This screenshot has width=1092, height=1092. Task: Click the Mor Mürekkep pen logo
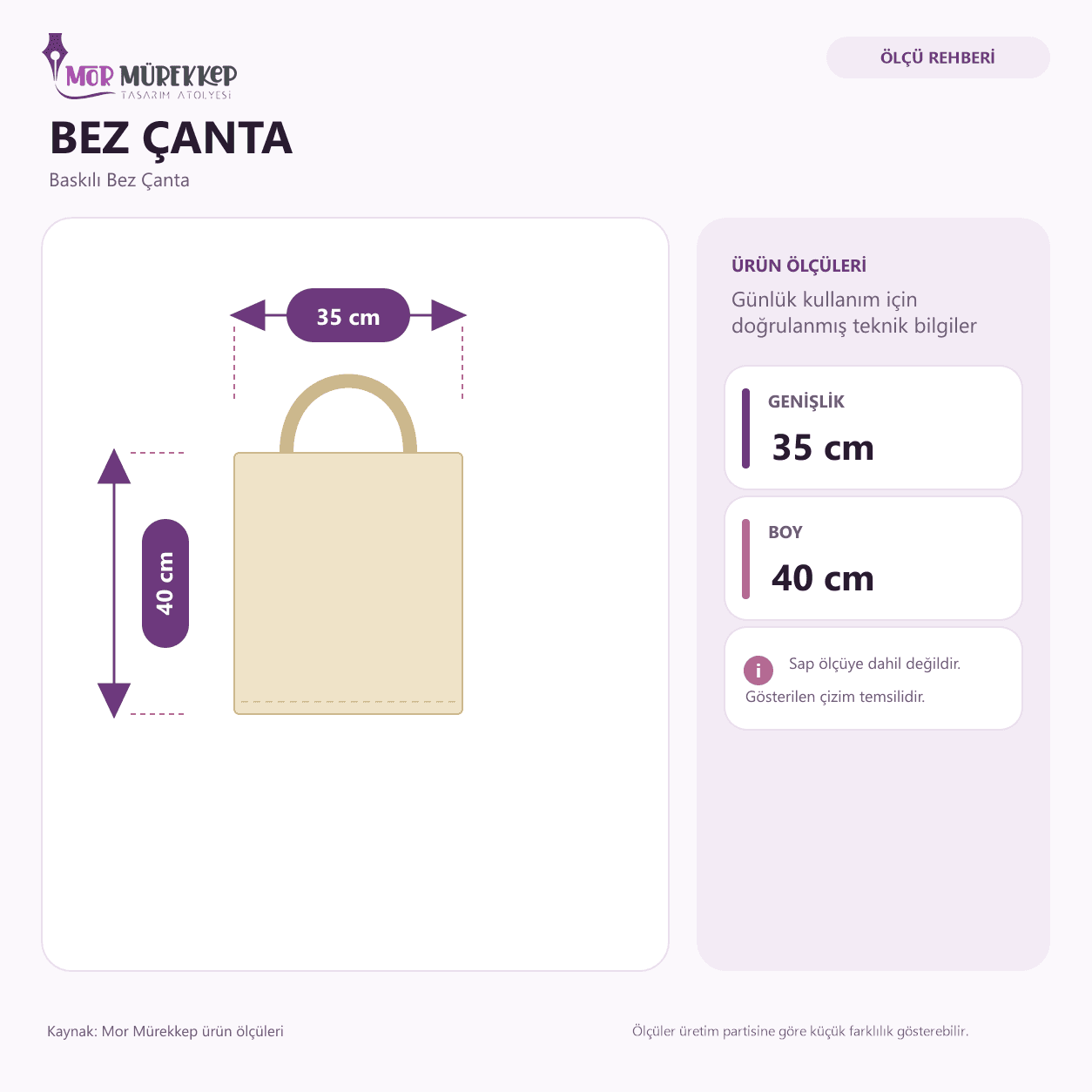139,67
